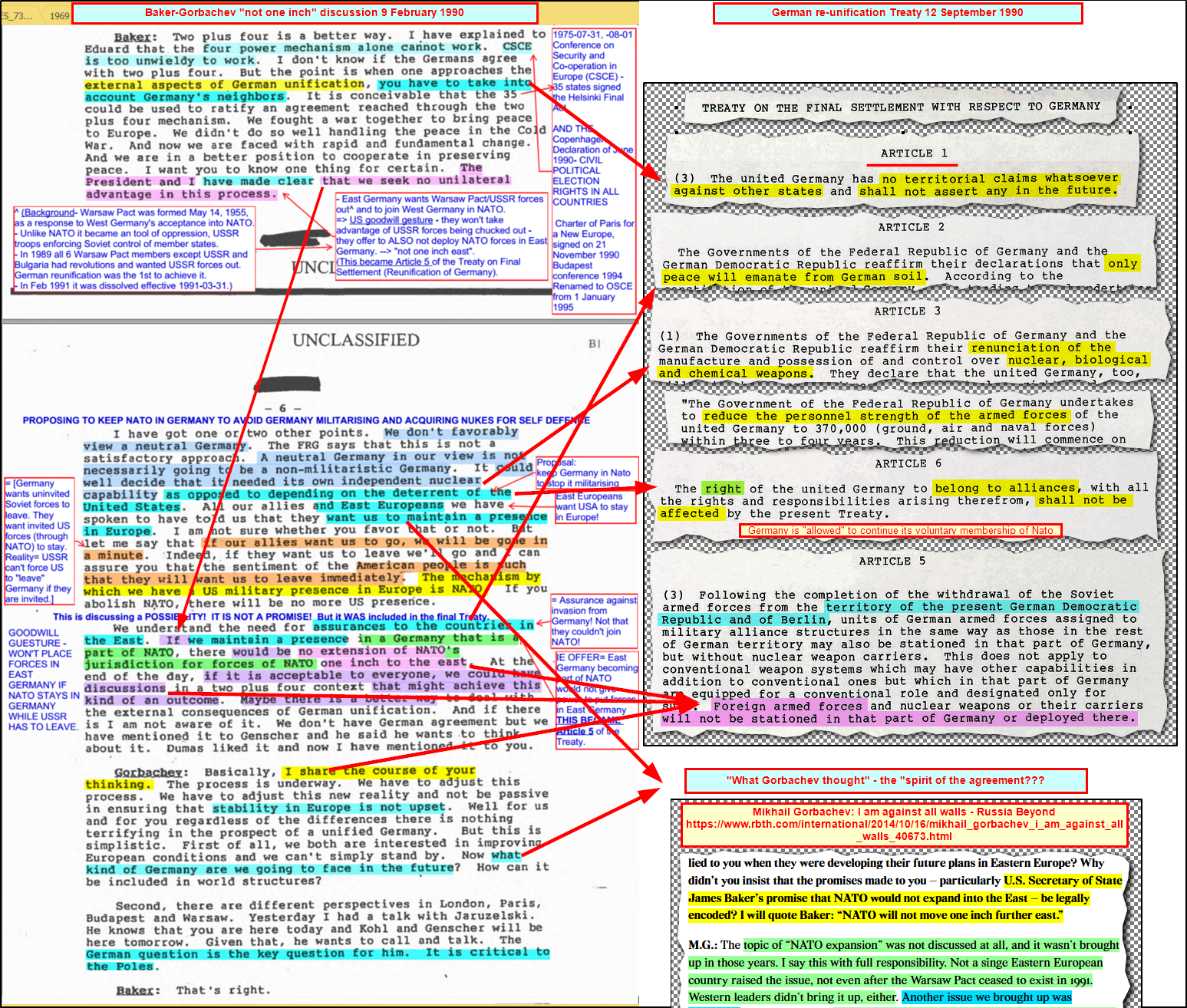The height and width of the screenshot is (1008, 1187).
Task: Click 'Another issue we brought up was' text
Action: click(x=987, y=997)
